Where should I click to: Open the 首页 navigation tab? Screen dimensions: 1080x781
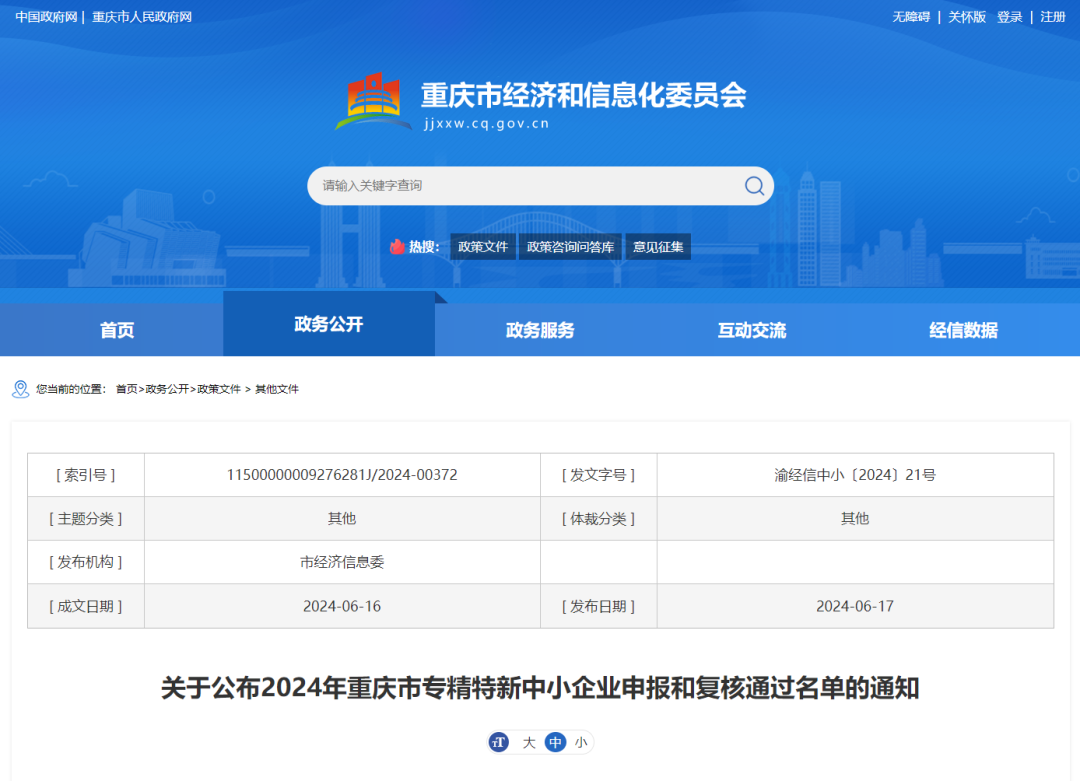pyautogui.click(x=117, y=330)
